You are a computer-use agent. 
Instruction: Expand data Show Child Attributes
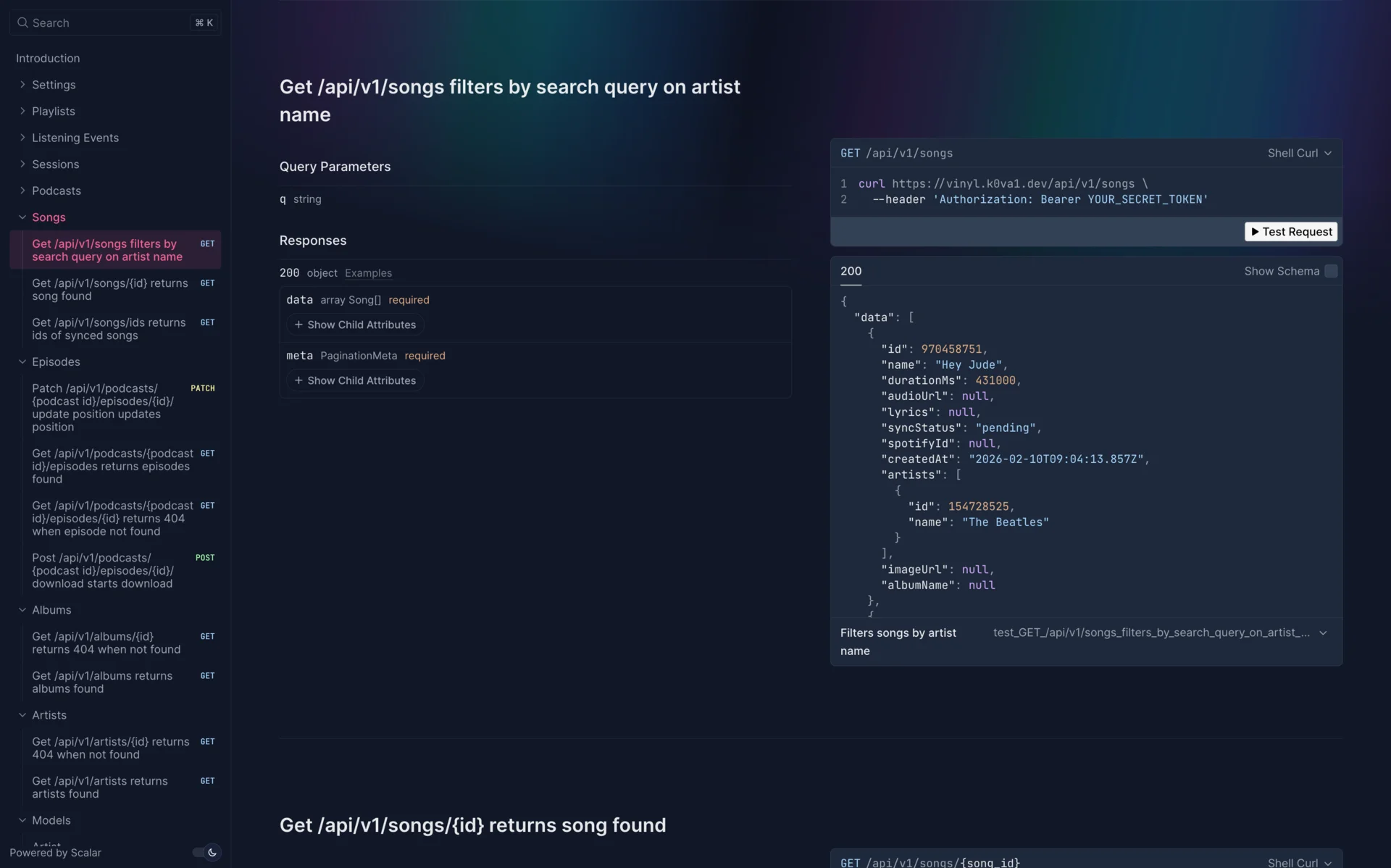pyautogui.click(x=355, y=325)
